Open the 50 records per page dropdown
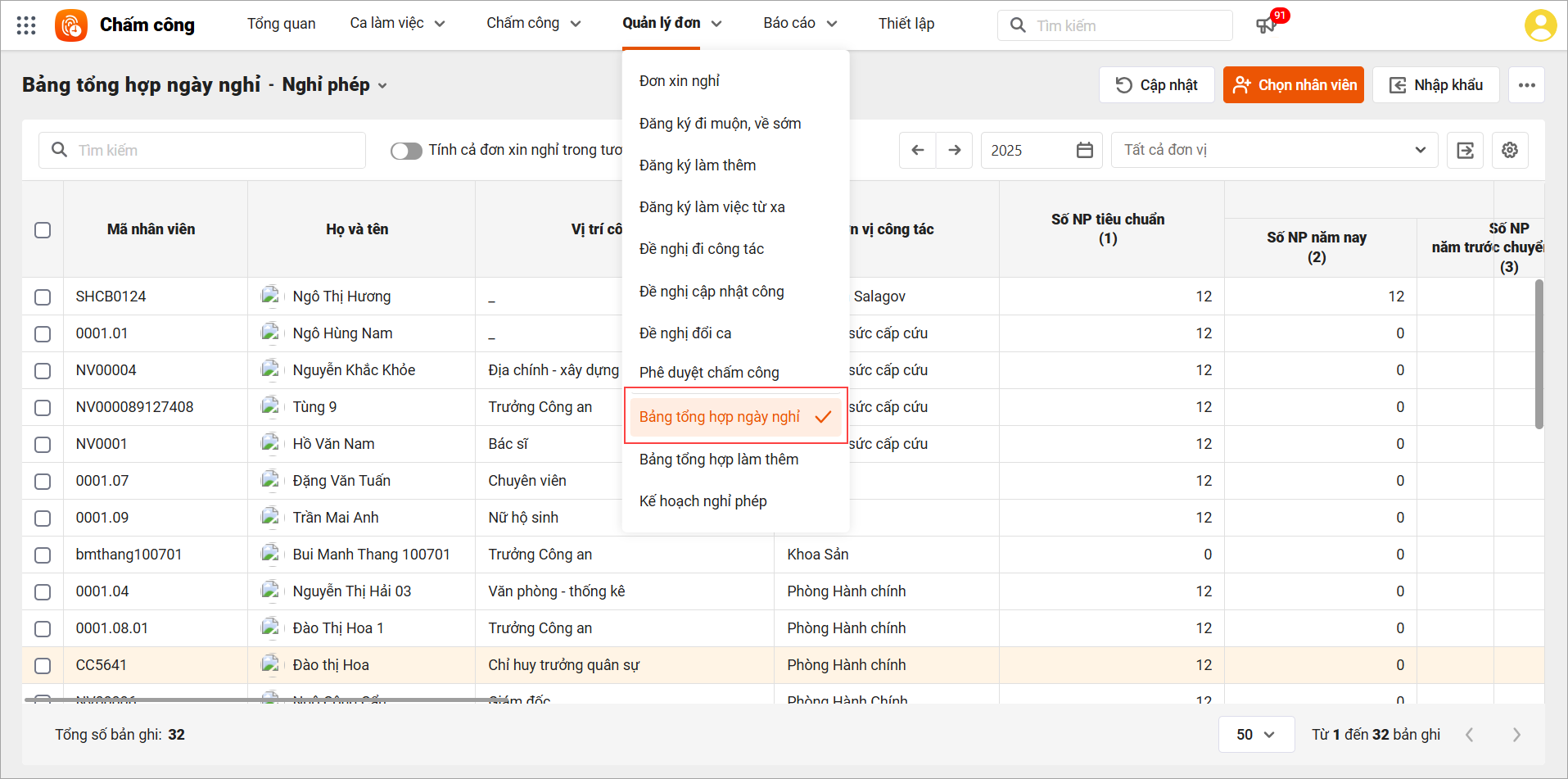This screenshot has width=1568, height=779. pyautogui.click(x=1255, y=734)
